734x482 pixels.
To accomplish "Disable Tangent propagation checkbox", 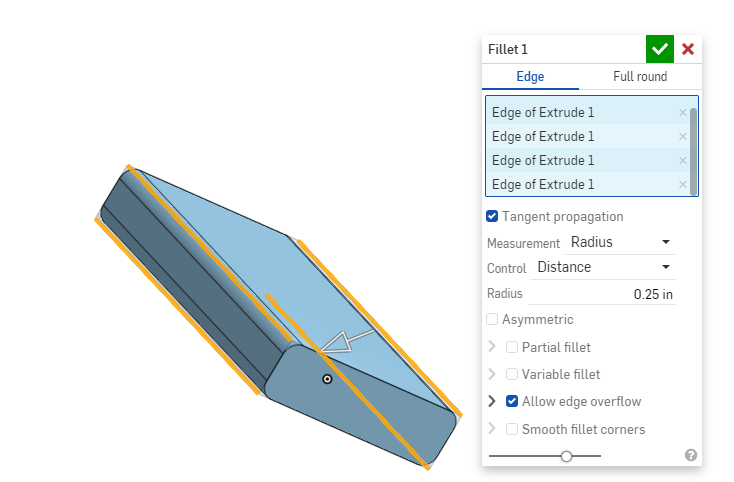I will click(x=492, y=216).
